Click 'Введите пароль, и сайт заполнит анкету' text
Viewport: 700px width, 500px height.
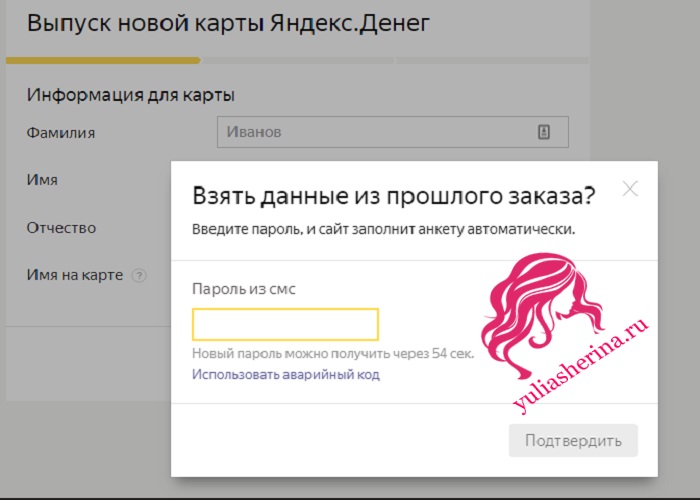click(329, 229)
